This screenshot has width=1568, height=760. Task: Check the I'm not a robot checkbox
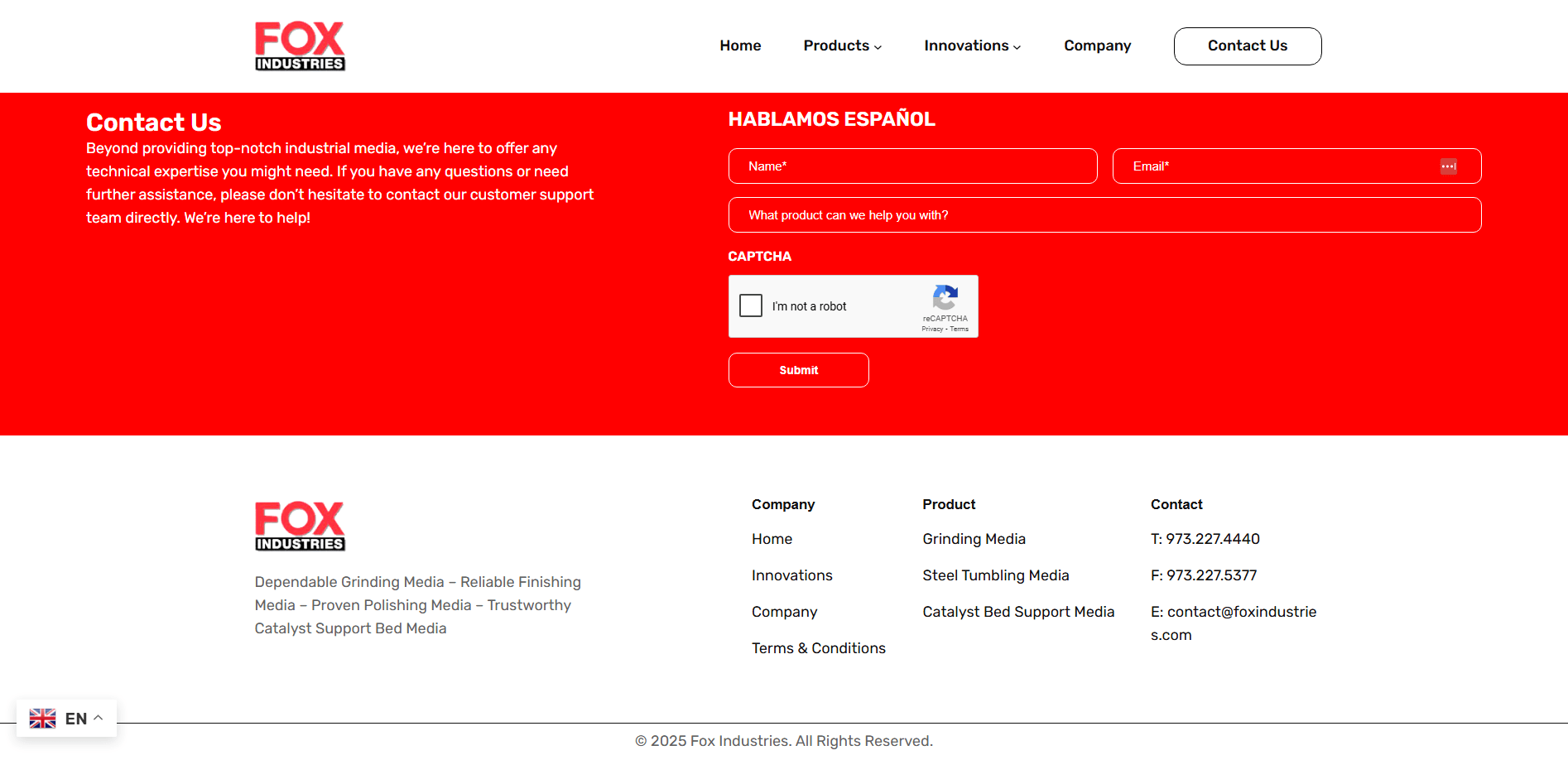pos(751,306)
